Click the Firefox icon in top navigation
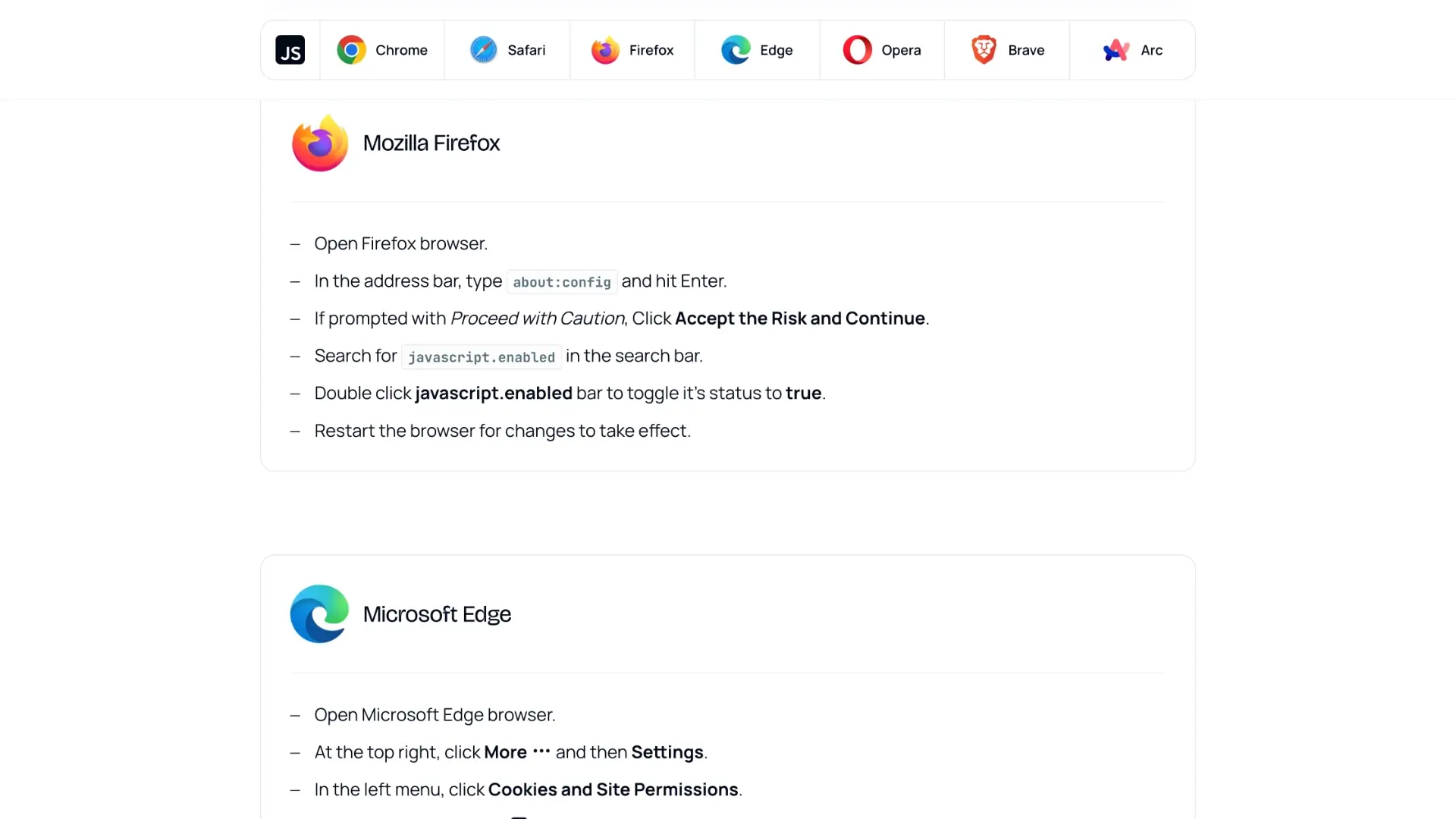 coord(605,50)
